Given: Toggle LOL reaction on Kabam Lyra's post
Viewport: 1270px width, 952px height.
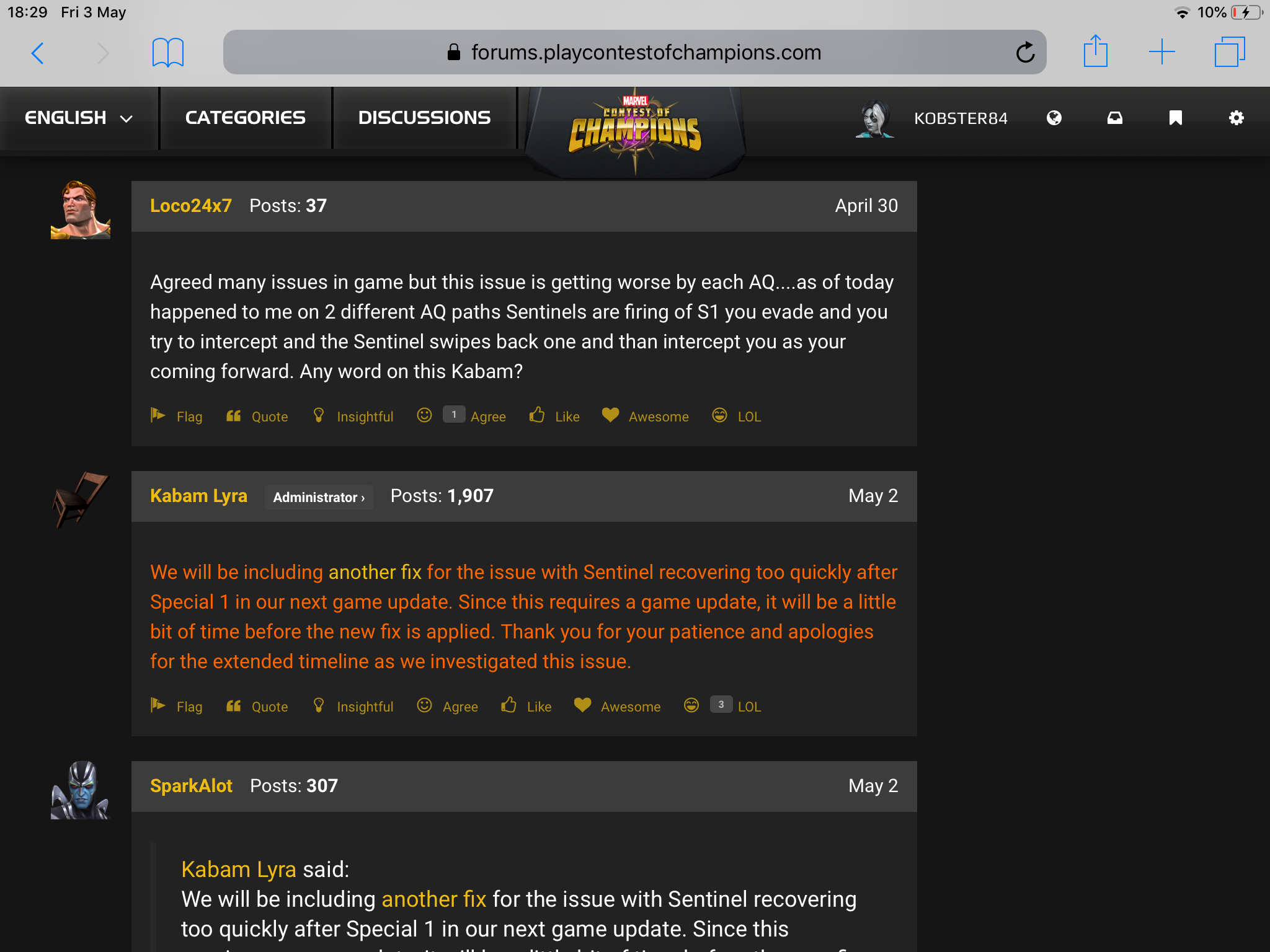Looking at the screenshot, I should (x=748, y=707).
